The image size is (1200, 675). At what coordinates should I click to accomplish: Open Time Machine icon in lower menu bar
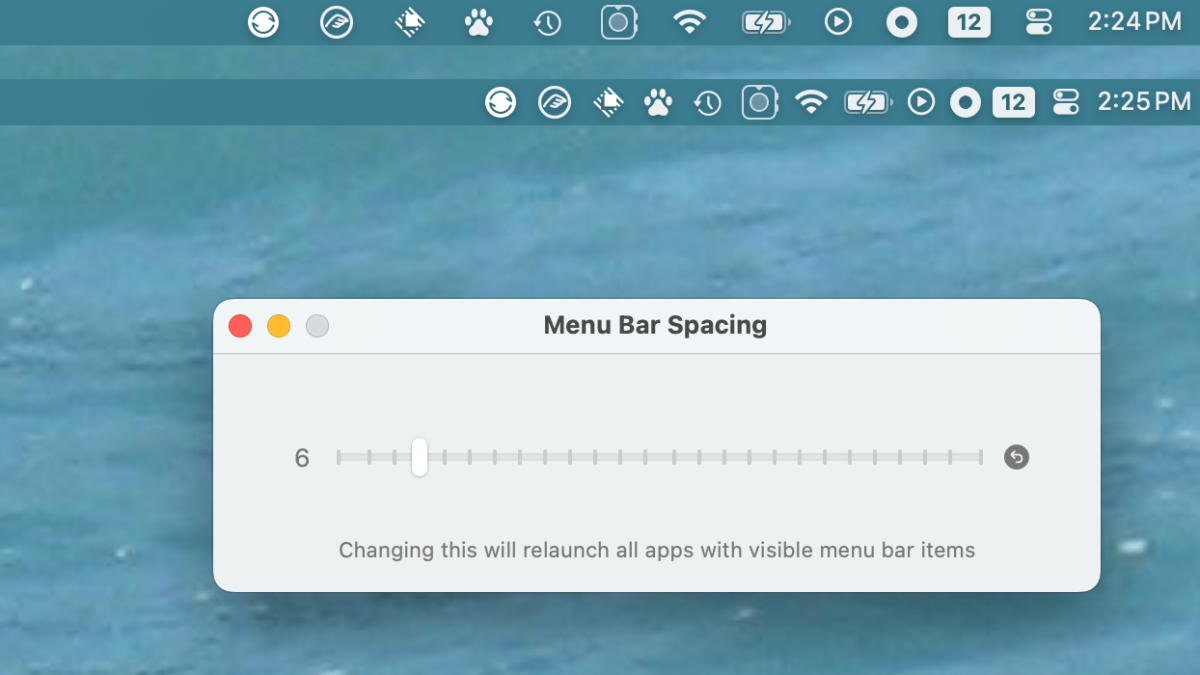(708, 103)
